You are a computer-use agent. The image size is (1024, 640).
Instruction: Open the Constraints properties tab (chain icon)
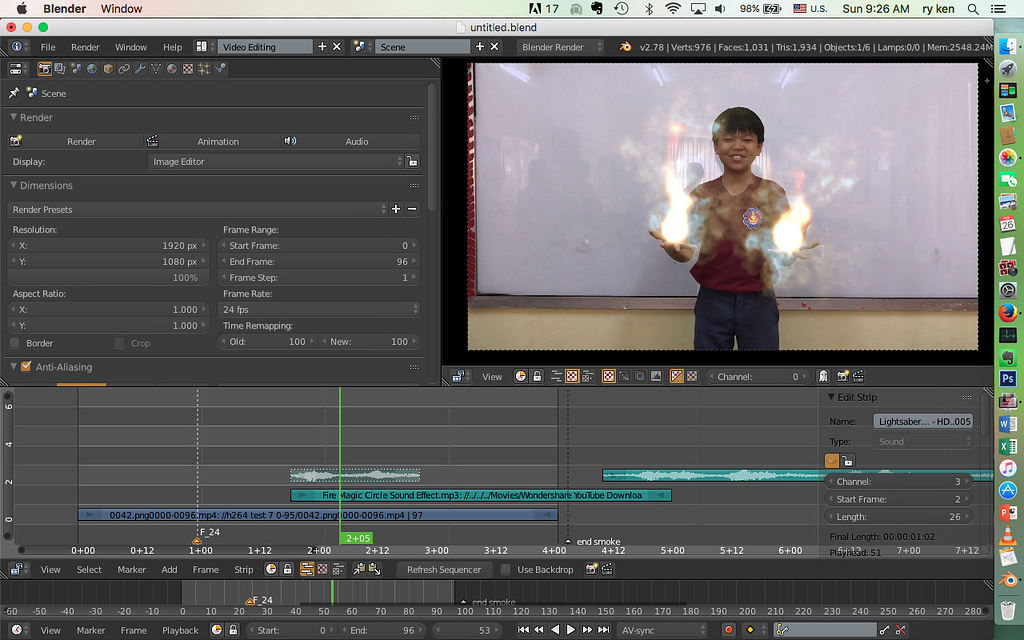pos(124,69)
